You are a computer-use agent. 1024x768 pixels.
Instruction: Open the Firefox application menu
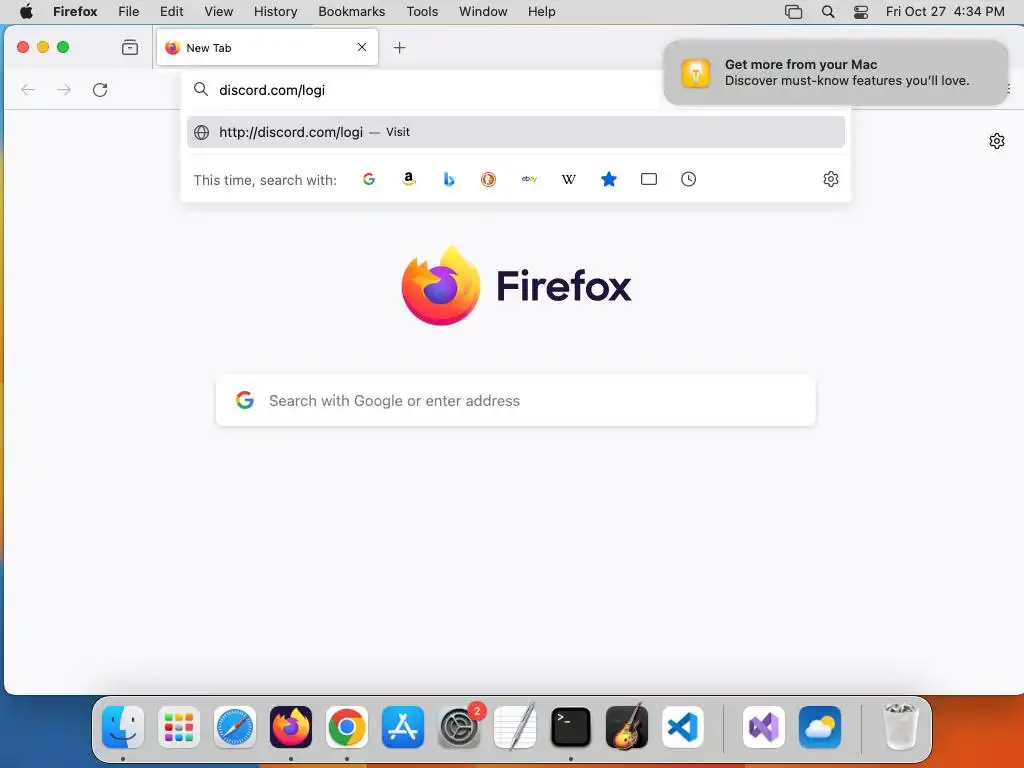tap(75, 12)
